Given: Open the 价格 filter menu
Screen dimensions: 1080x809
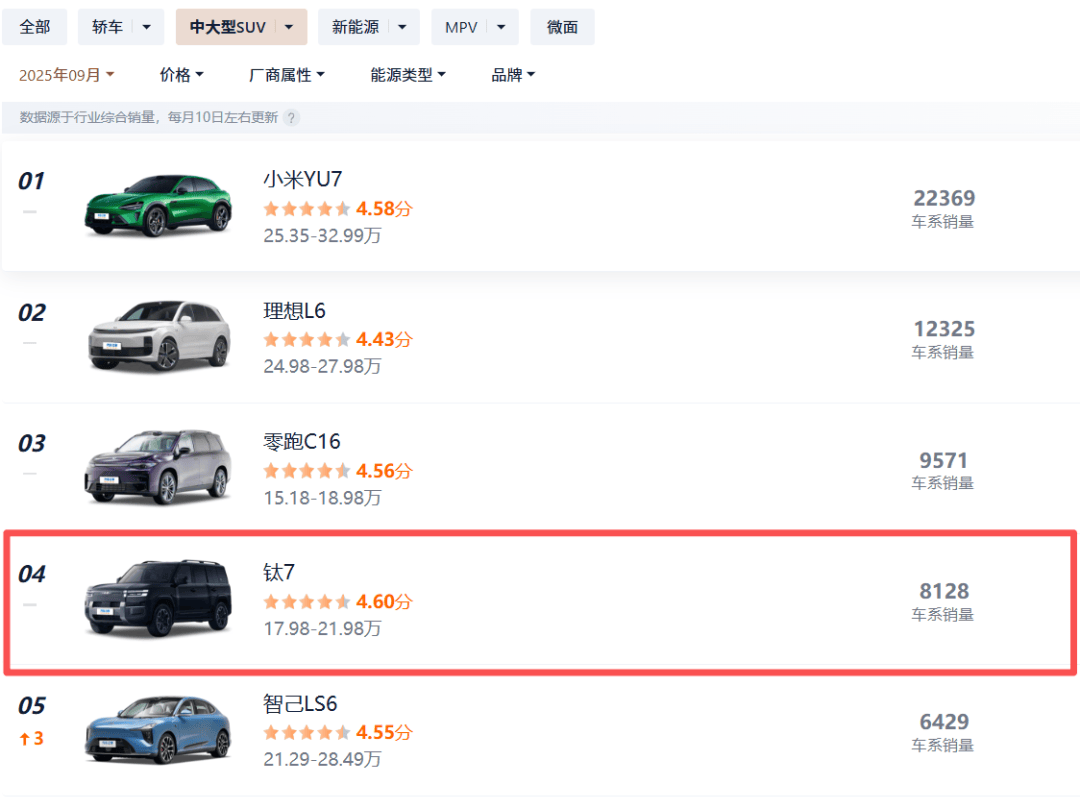Looking at the screenshot, I should [181, 75].
